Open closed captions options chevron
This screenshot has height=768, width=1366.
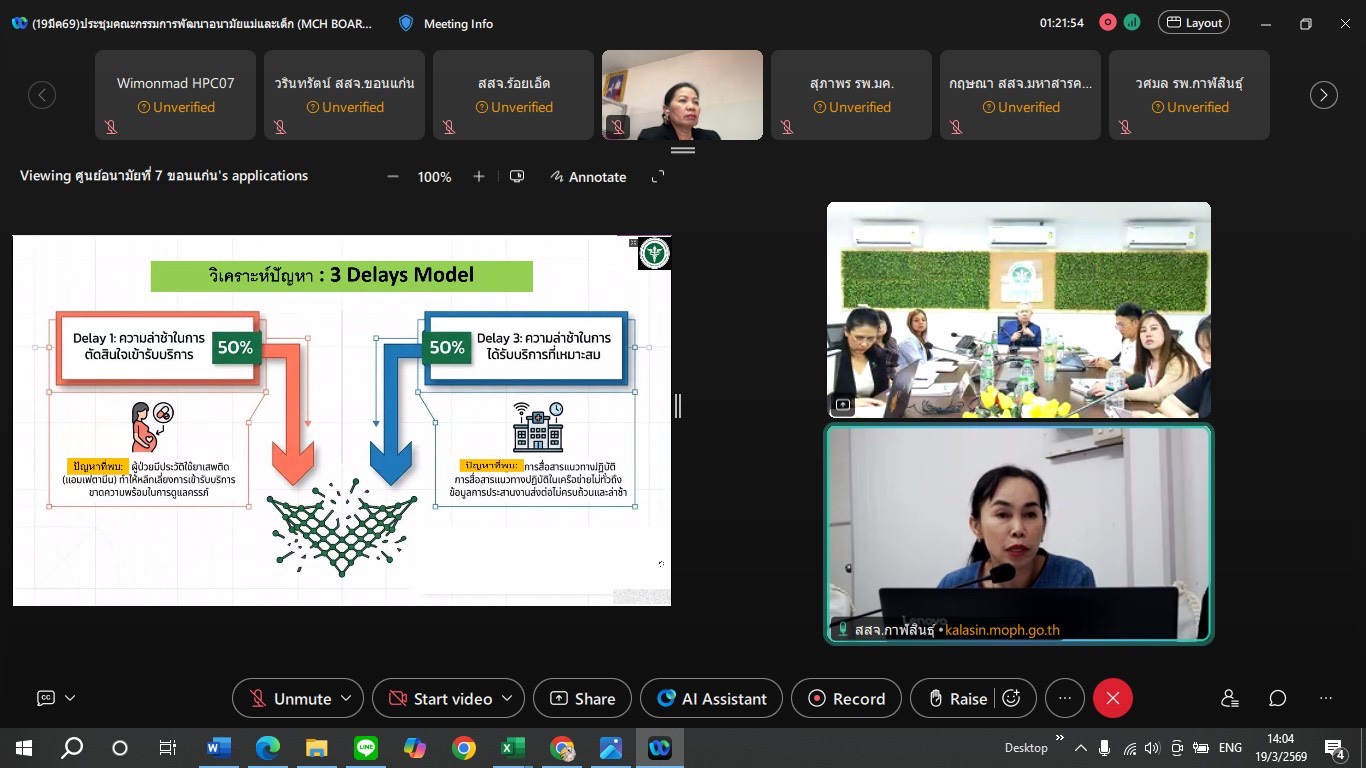coord(70,699)
